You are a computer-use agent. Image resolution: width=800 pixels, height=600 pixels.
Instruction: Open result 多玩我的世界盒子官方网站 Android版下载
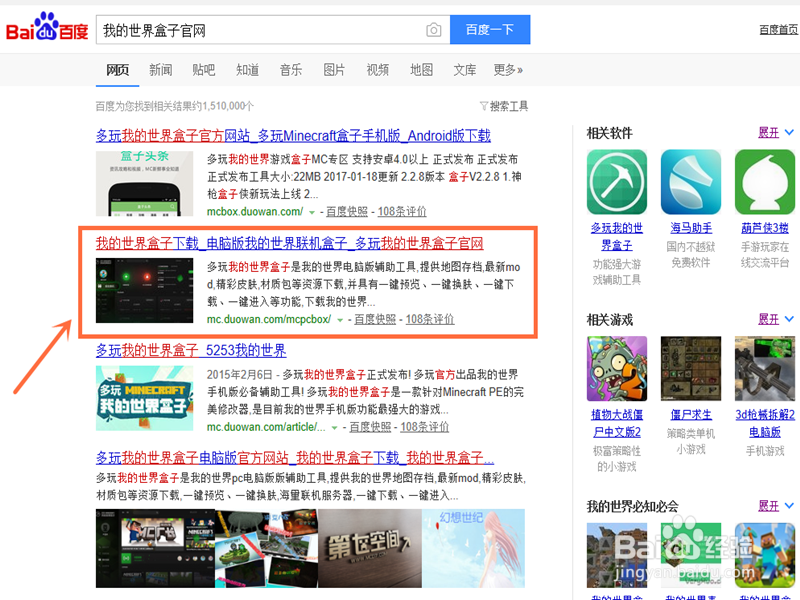pyautogui.click(x=293, y=136)
